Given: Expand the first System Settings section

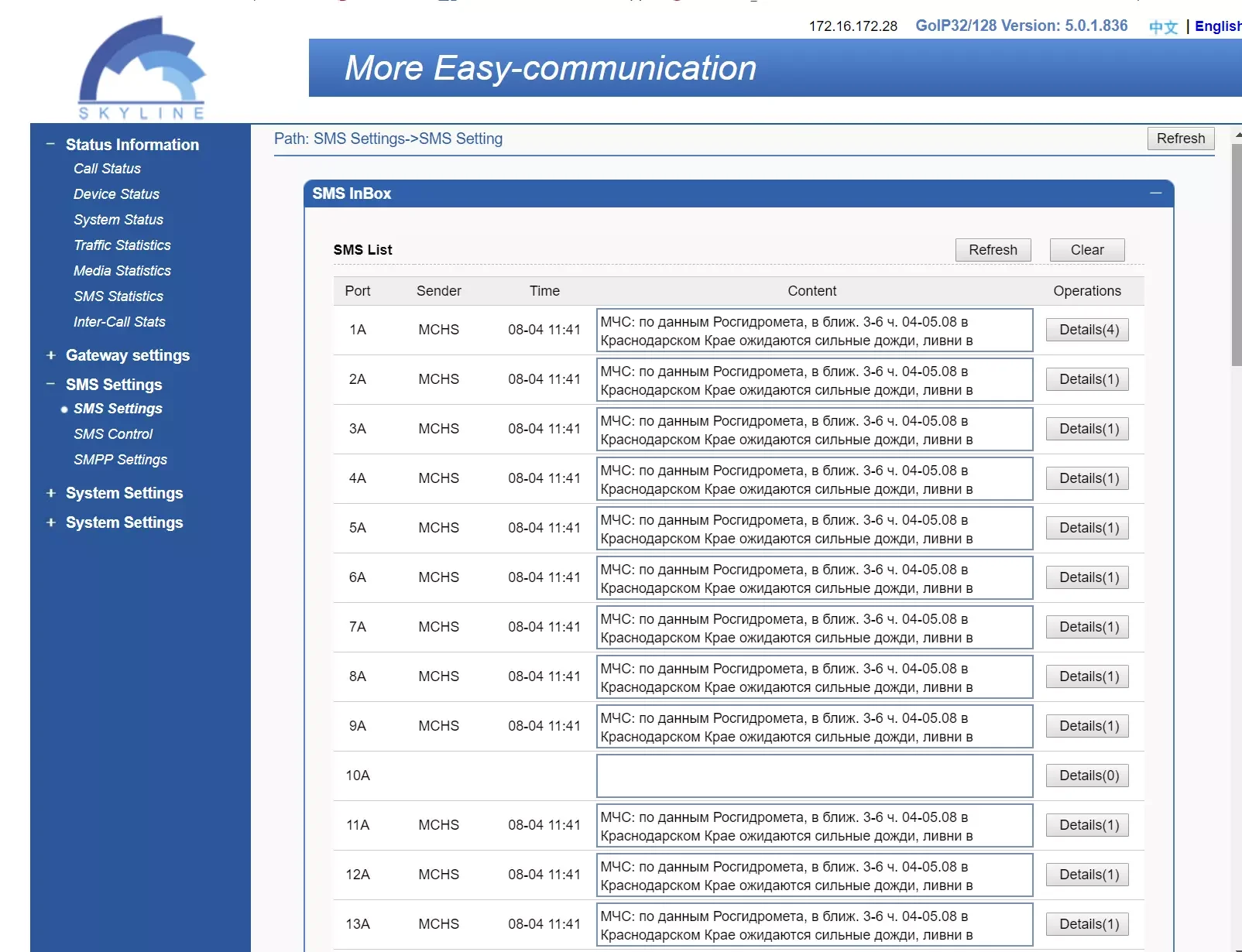Looking at the screenshot, I should click(50, 493).
